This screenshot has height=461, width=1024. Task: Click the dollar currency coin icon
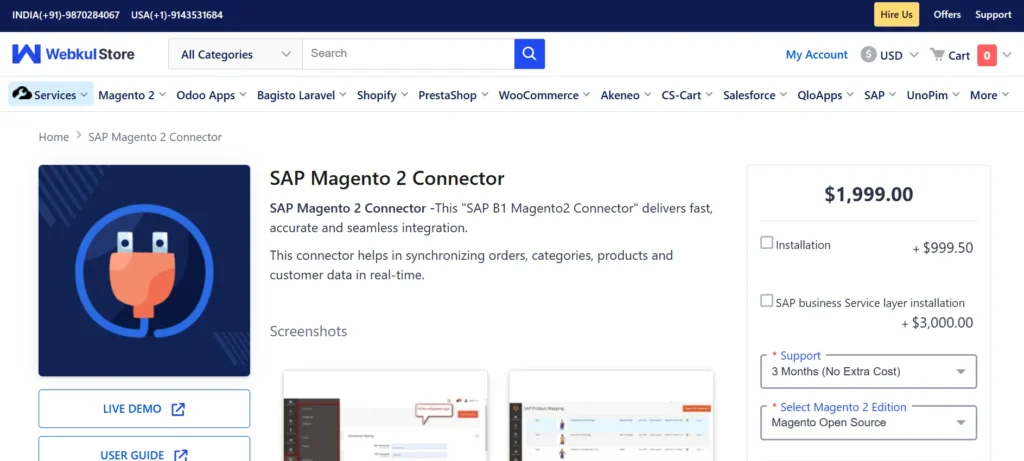(868, 54)
